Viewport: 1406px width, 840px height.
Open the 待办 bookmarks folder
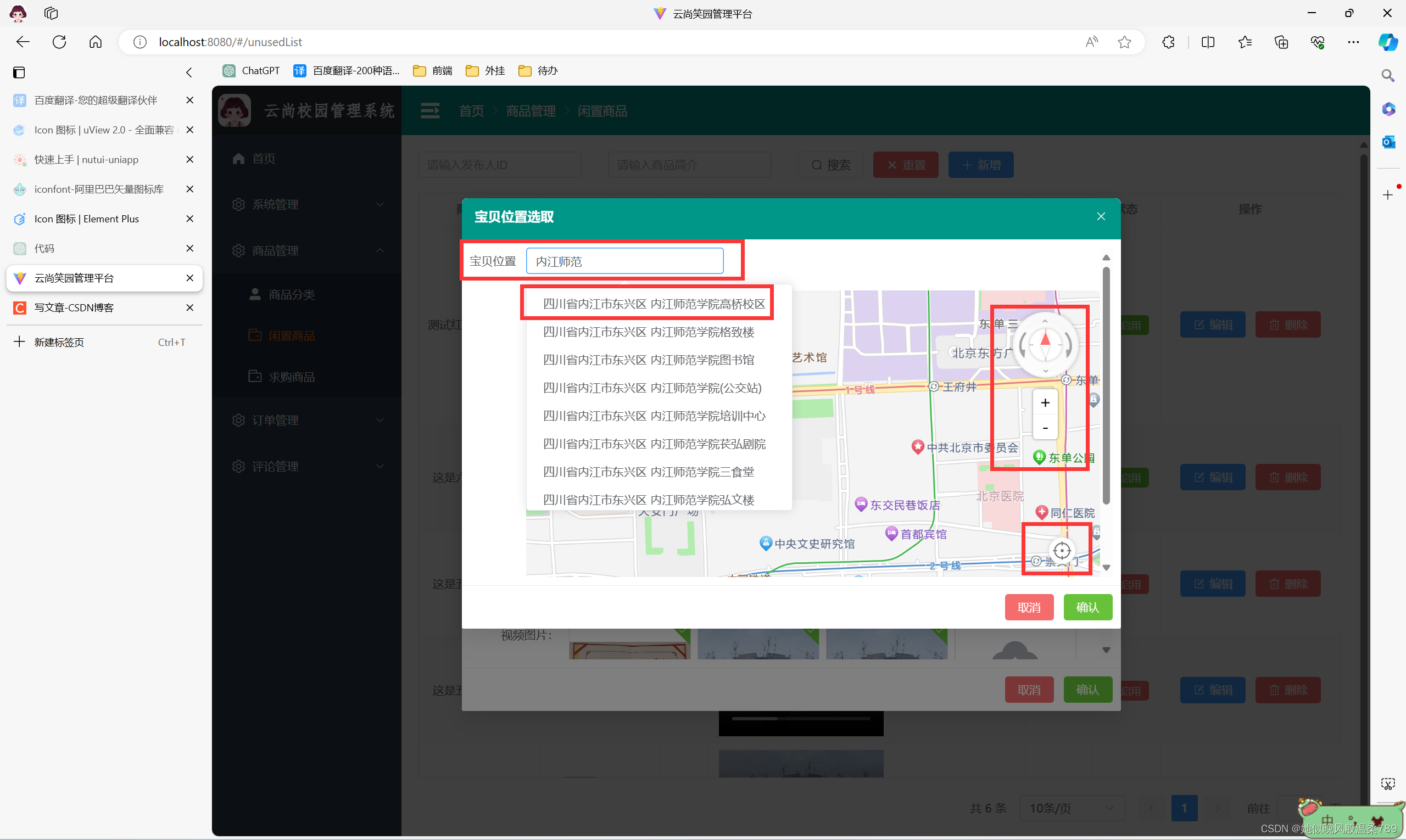point(538,71)
